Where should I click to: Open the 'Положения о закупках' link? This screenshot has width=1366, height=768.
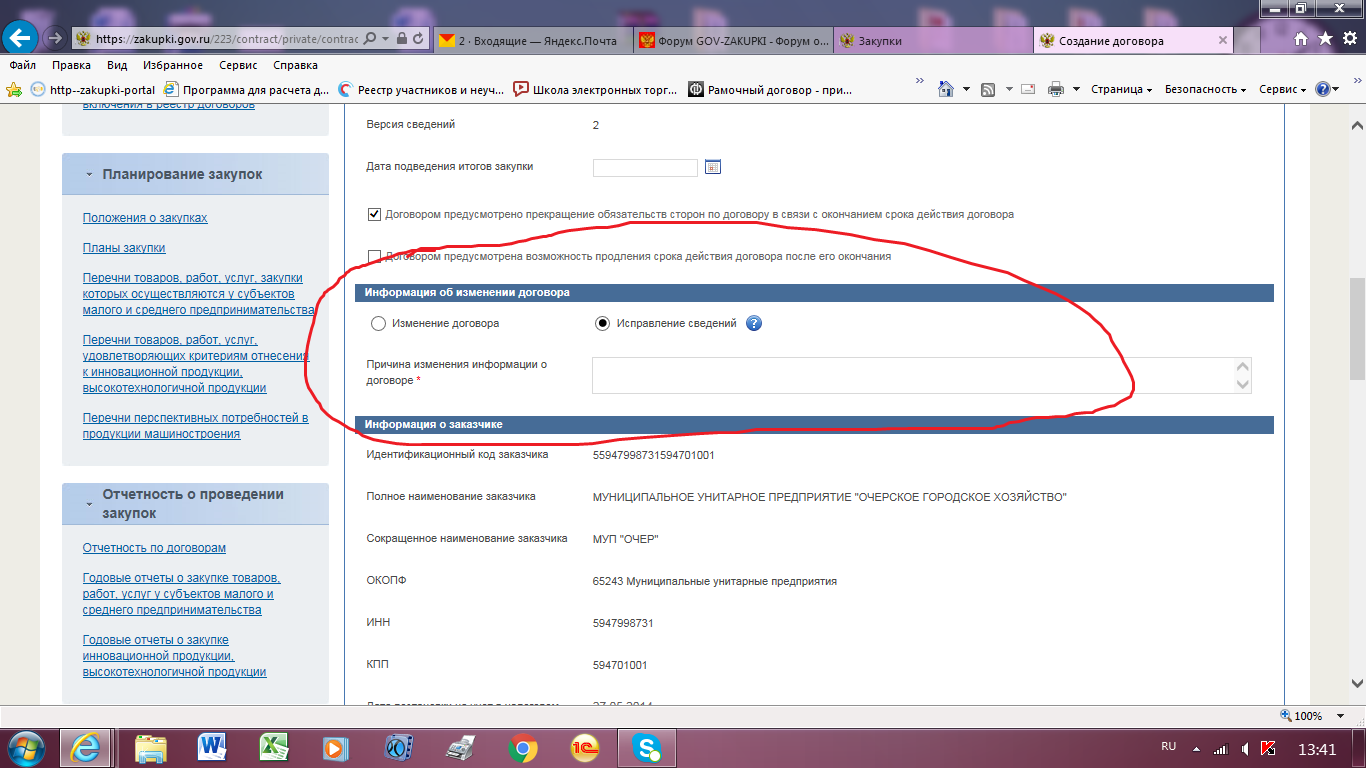point(145,218)
